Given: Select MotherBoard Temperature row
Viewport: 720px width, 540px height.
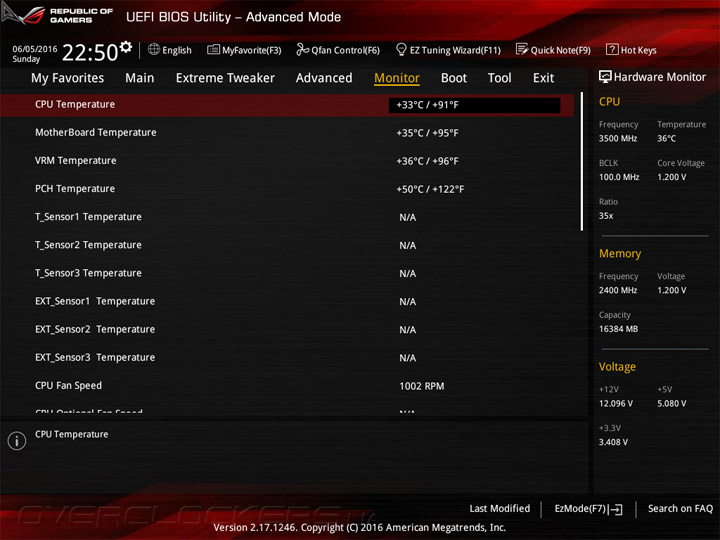Looking at the screenshot, I should pyautogui.click(x=287, y=133).
